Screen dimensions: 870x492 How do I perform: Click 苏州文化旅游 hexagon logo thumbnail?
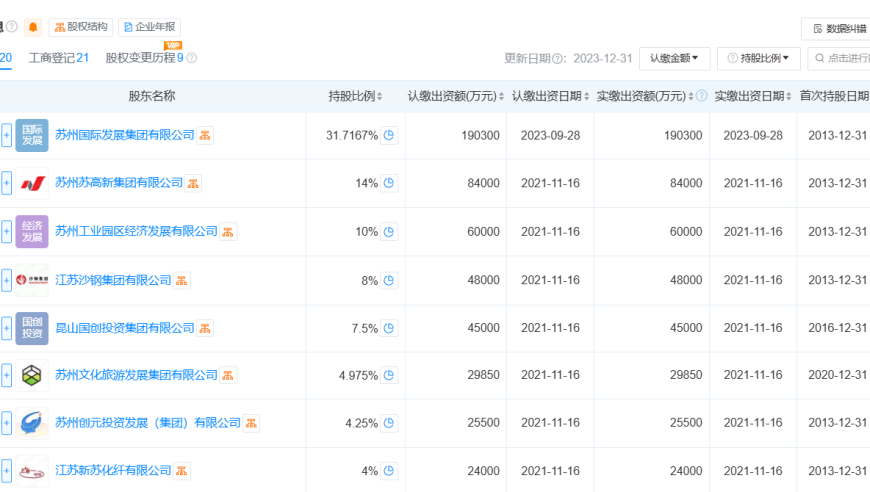coord(32,375)
